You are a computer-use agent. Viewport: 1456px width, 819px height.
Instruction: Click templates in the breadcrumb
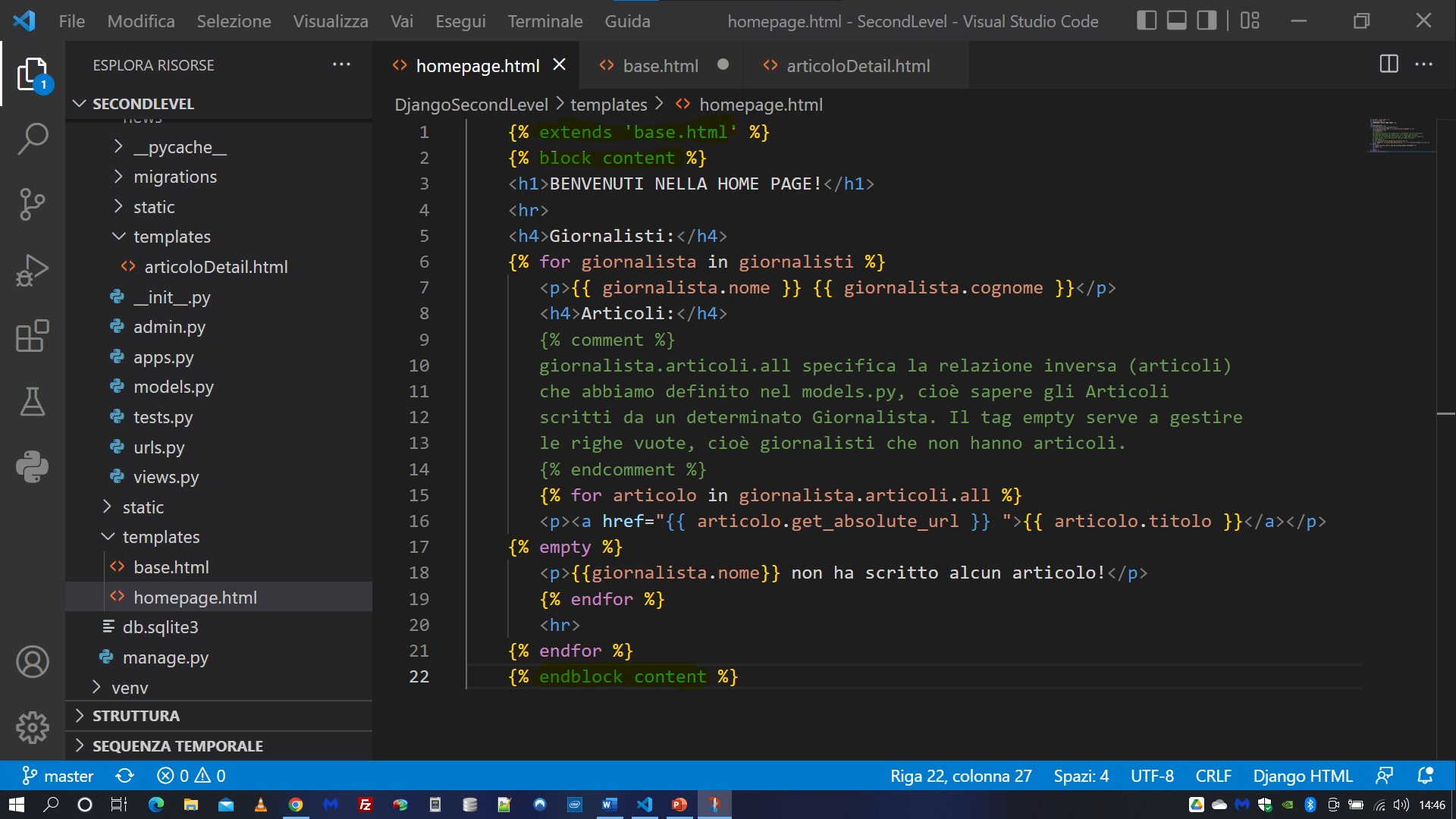[609, 105]
